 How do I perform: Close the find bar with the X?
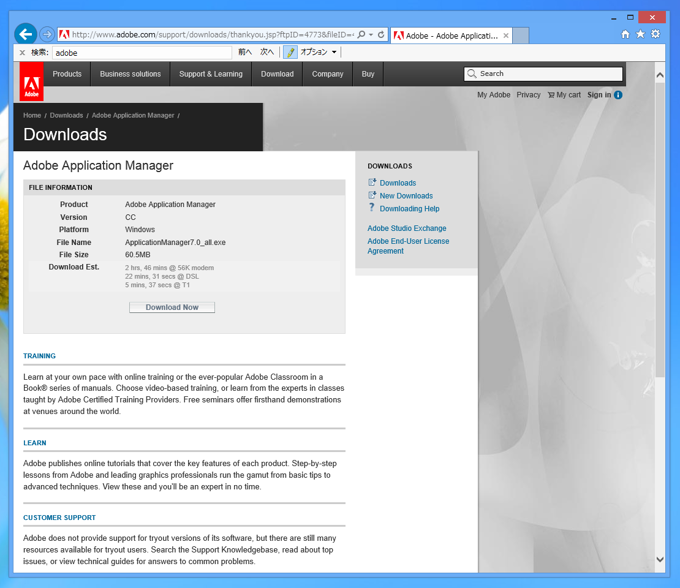22,52
